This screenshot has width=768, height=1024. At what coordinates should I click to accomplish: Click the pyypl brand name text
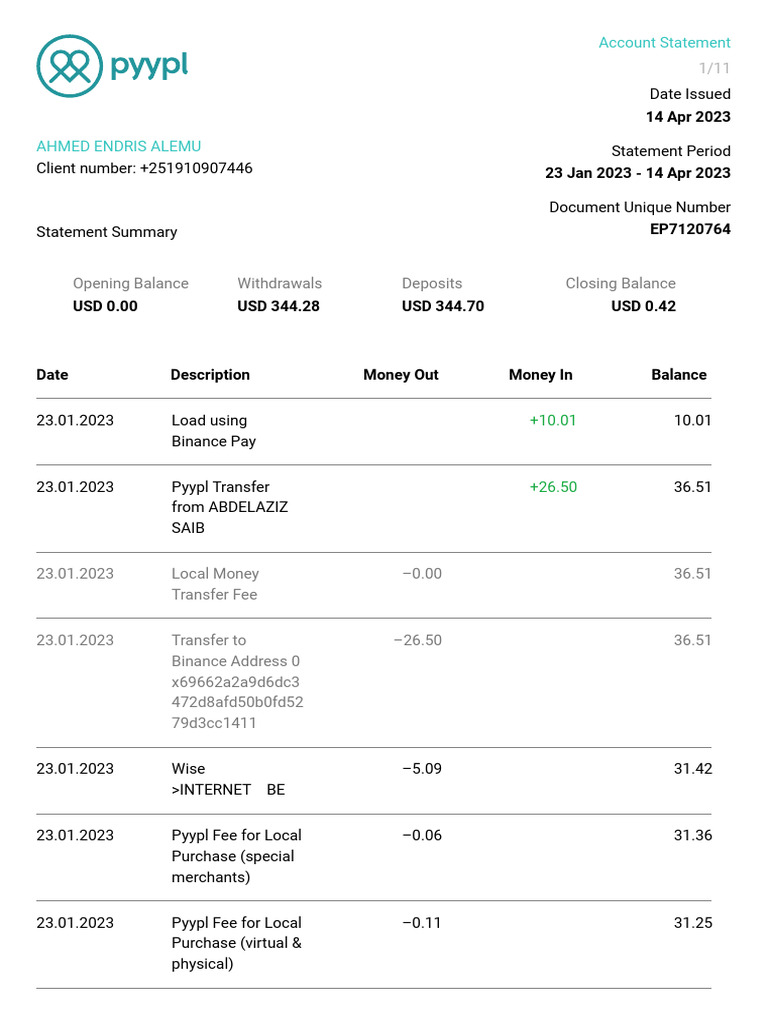coord(149,66)
